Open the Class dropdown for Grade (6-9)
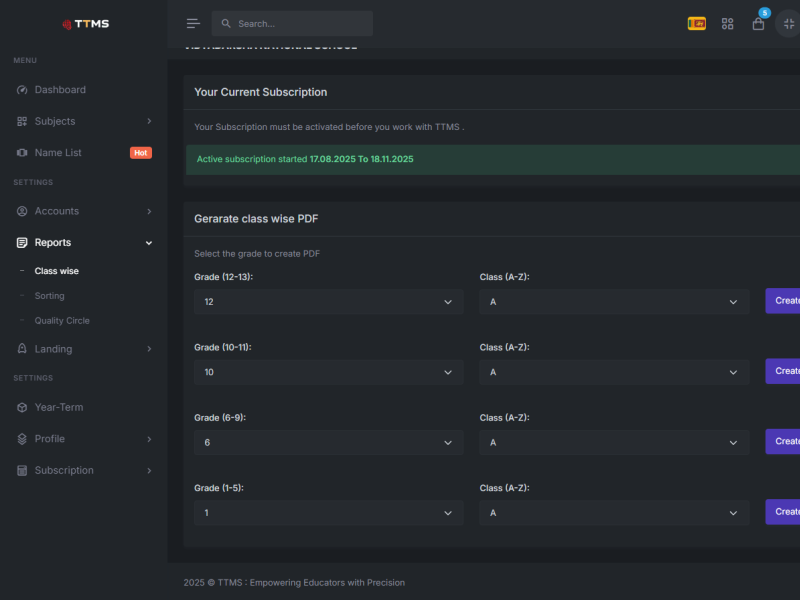800x600 pixels. point(614,443)
